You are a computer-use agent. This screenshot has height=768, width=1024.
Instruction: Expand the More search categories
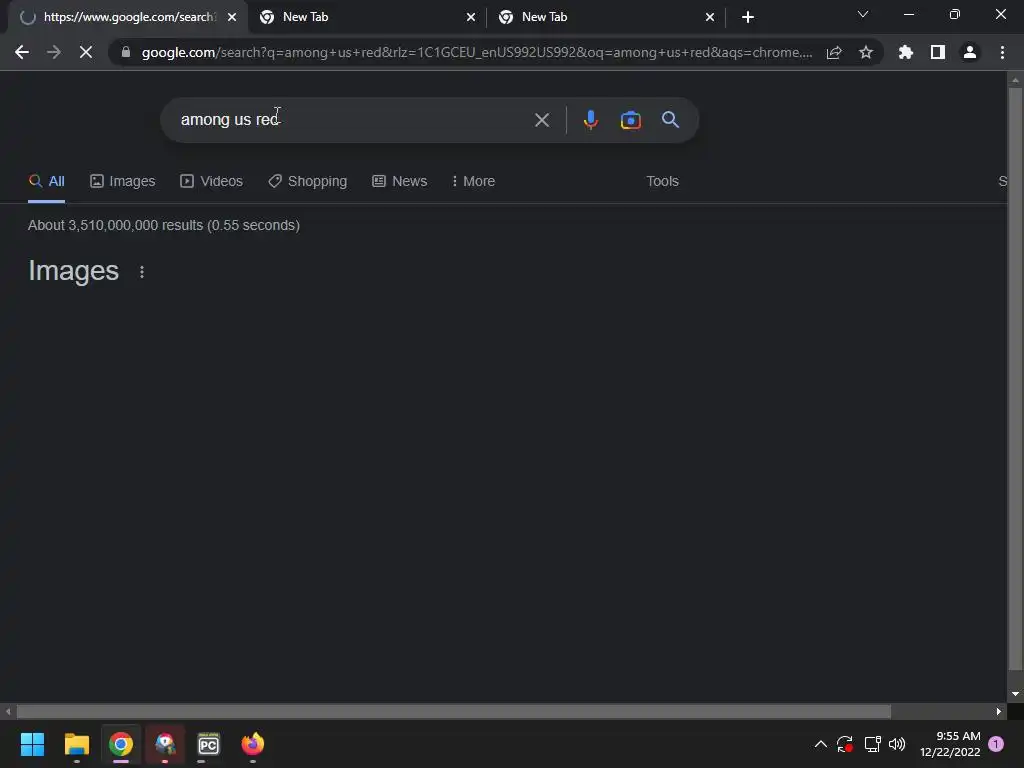click(473, 182)
